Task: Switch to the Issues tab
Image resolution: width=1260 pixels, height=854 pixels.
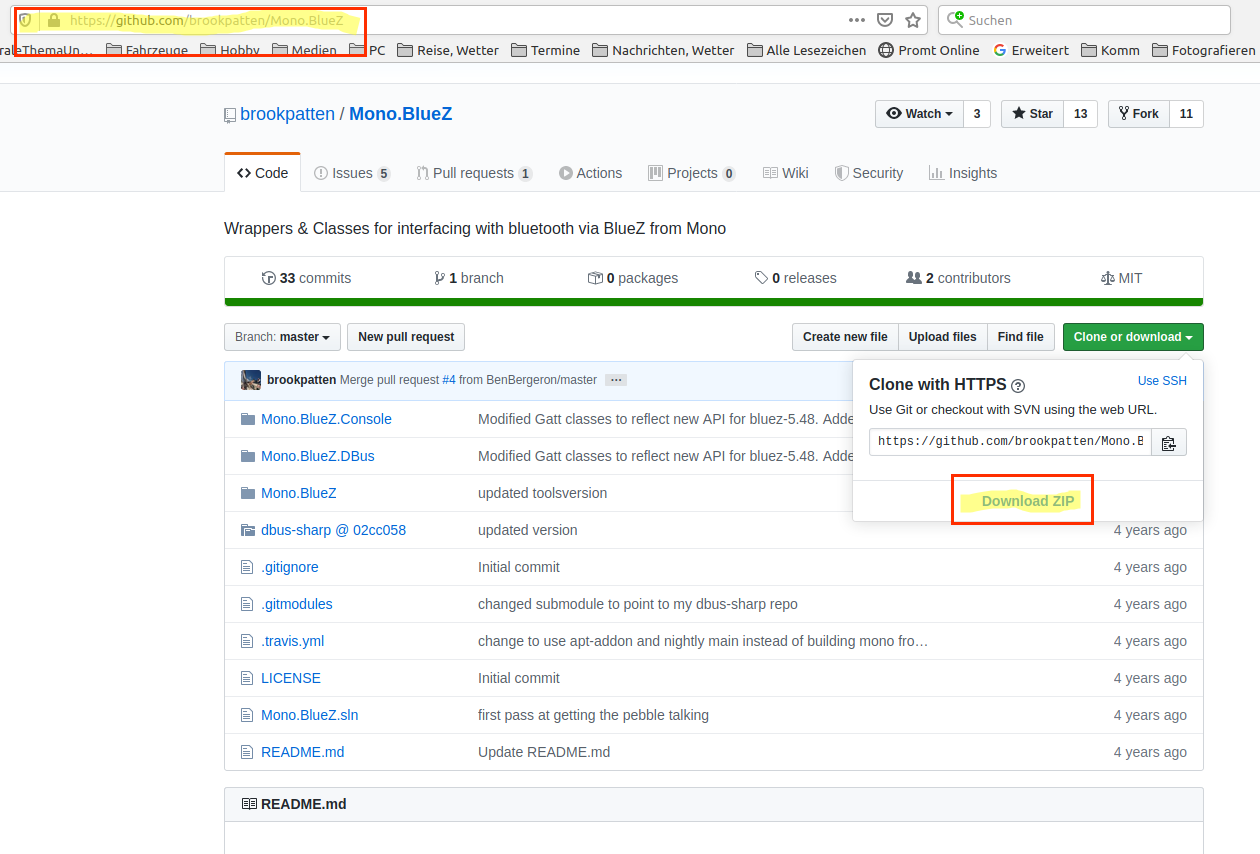Action: [352, 173]
